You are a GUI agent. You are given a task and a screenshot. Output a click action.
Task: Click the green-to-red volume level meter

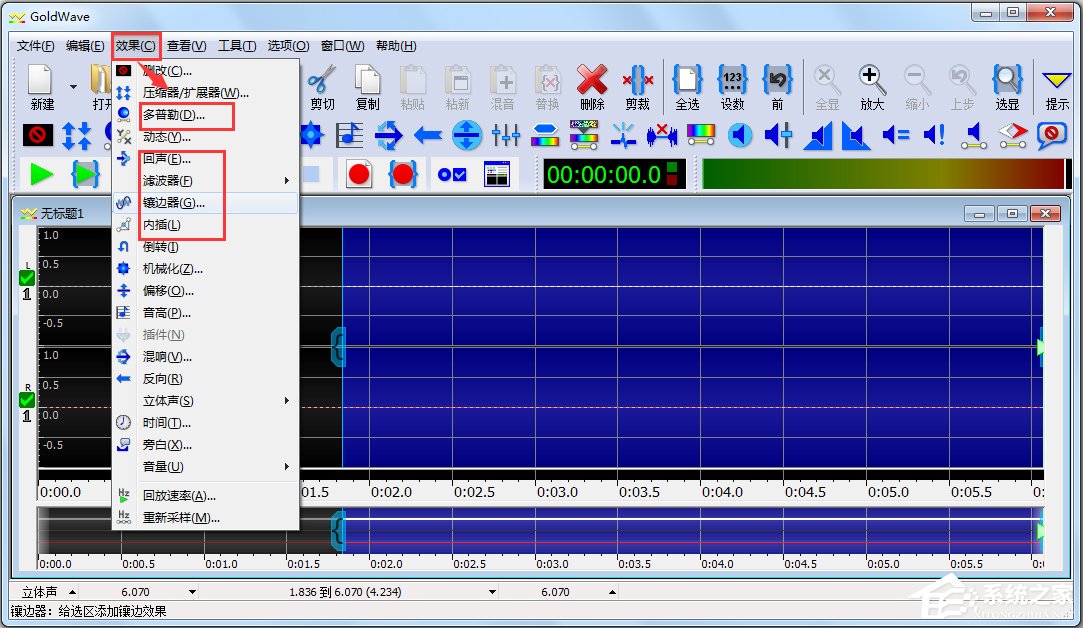click(883, 174)
